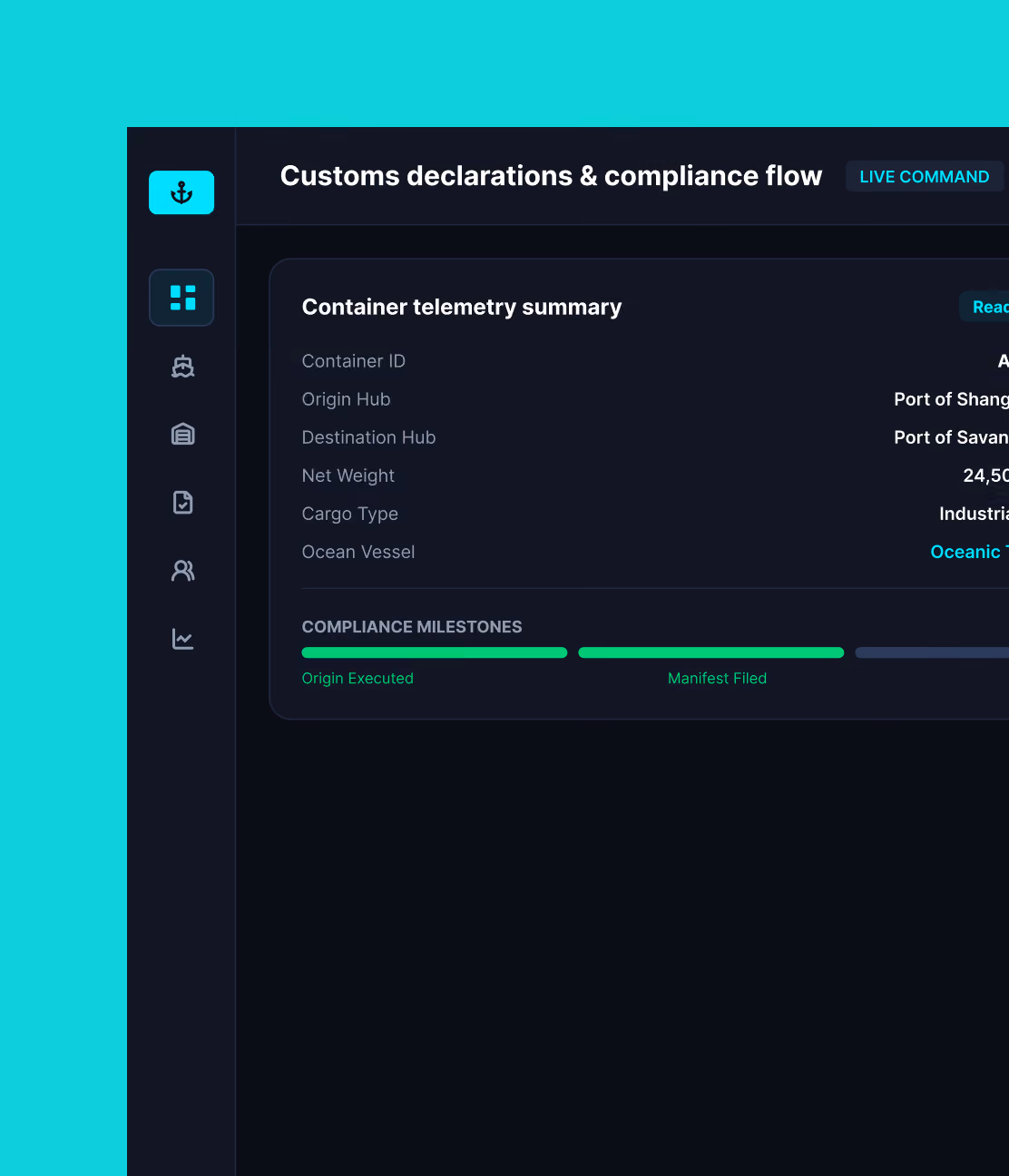This screenshot has width=1009, height=1176.
Task: Select the Container telemetry summary heading
Action: pos(462,307)
